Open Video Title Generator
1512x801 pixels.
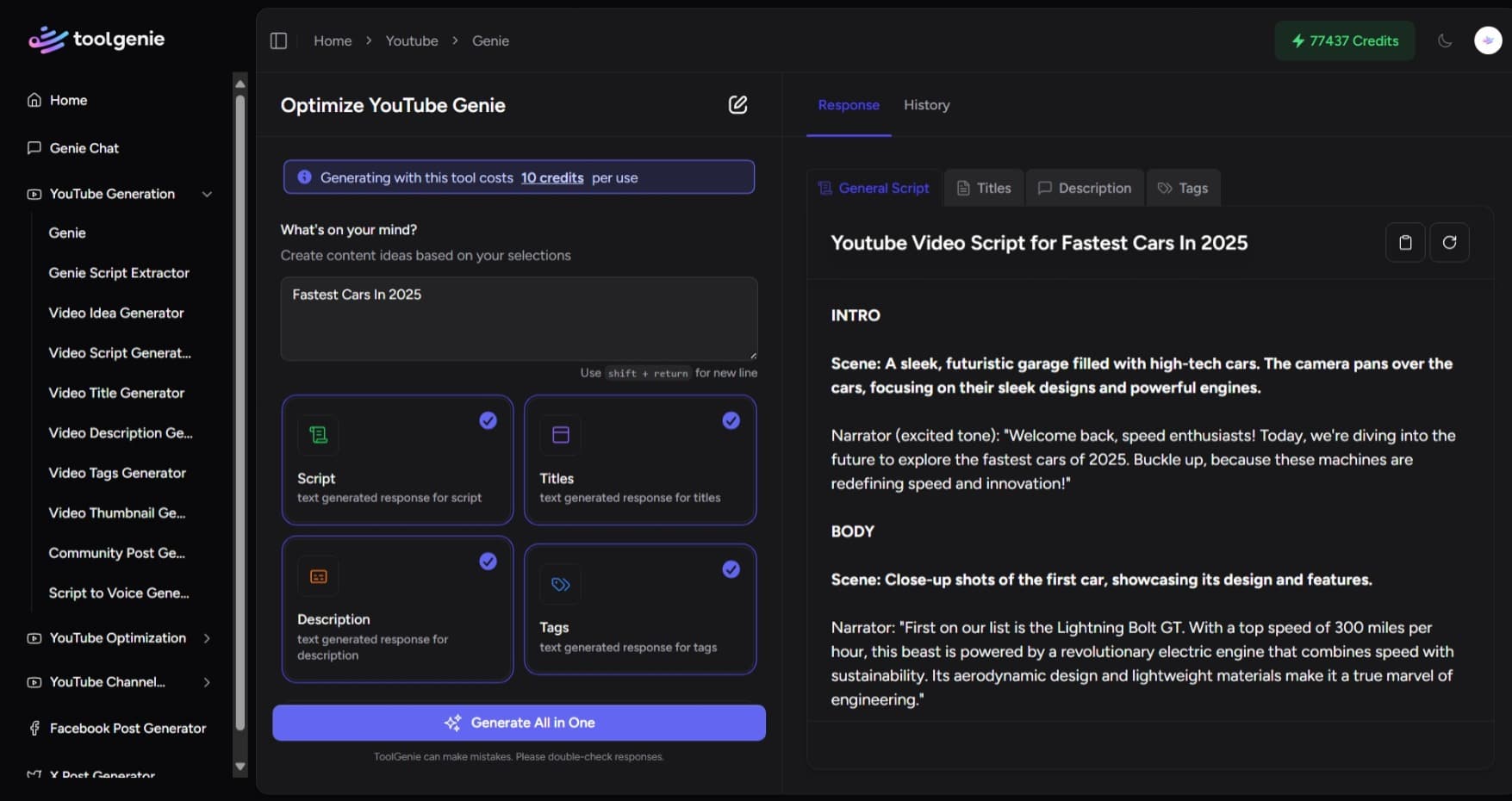tap(116, 393)
